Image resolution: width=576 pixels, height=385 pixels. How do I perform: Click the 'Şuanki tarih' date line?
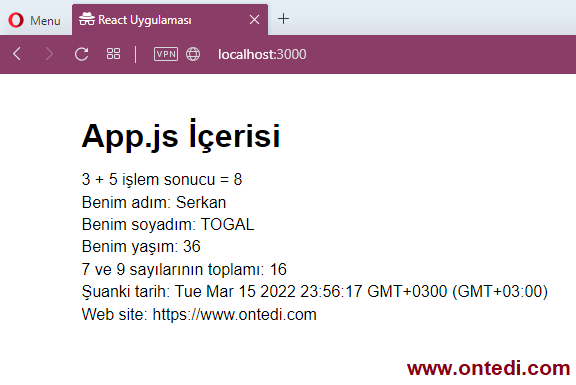tap(315, 292)
